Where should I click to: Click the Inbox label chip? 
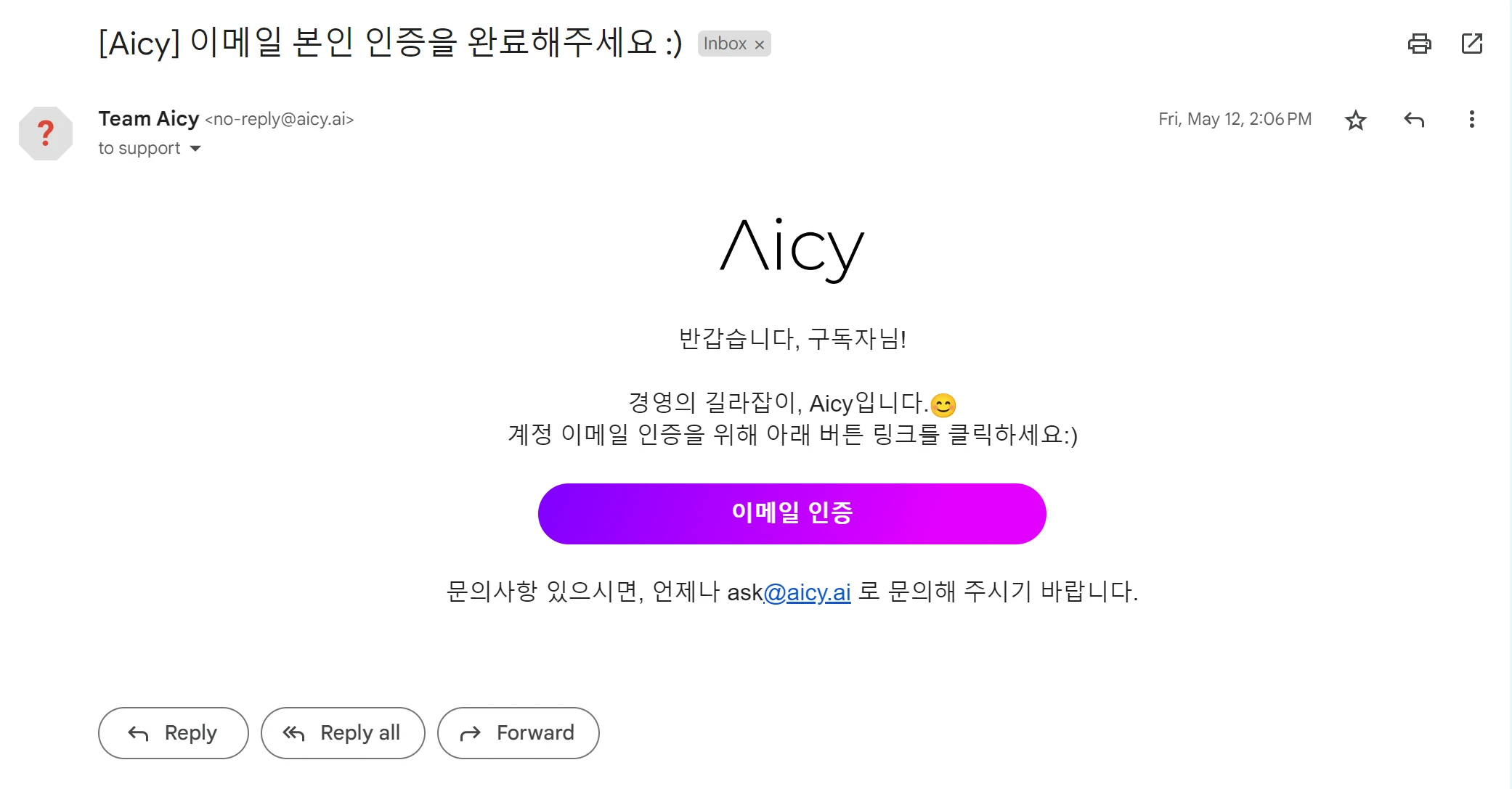(725, 44)
